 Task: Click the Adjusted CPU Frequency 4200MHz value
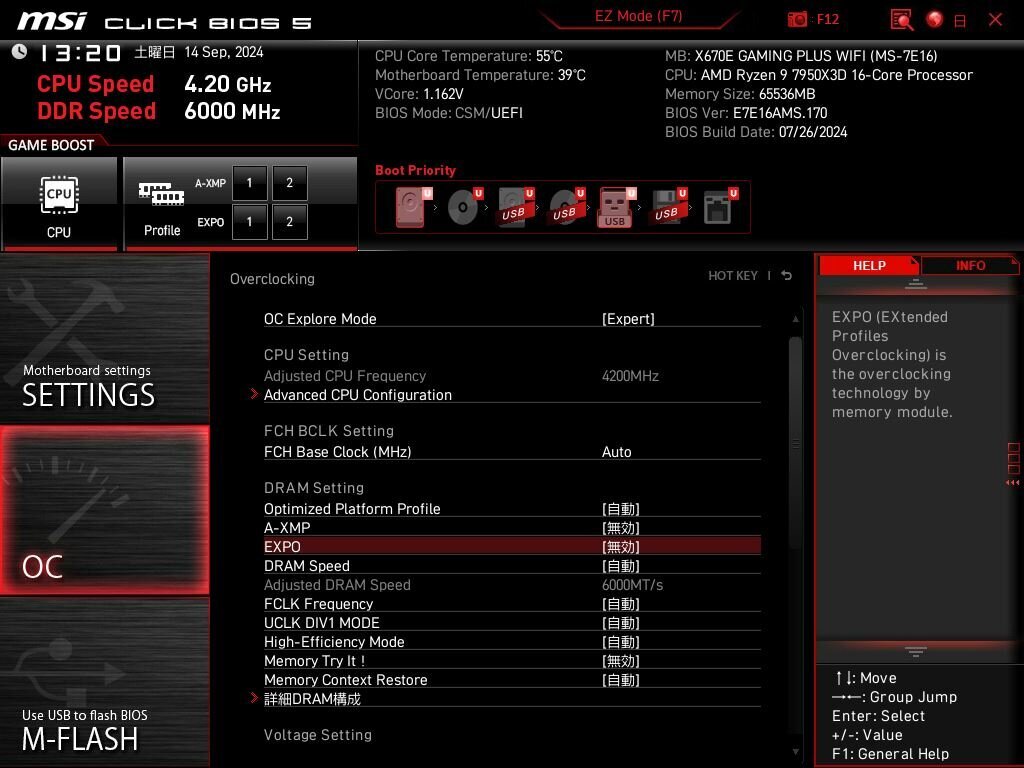[x=630, y=376]
